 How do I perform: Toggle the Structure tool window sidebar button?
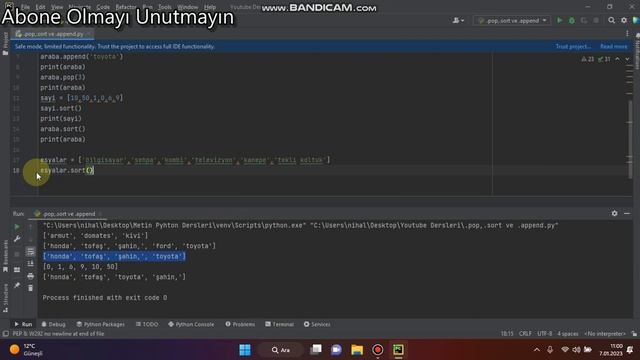5,298
